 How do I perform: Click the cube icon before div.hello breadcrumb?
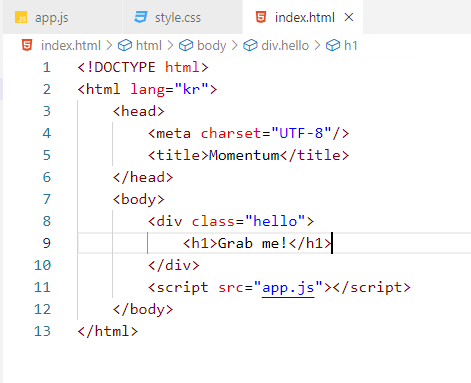[250, 45]
